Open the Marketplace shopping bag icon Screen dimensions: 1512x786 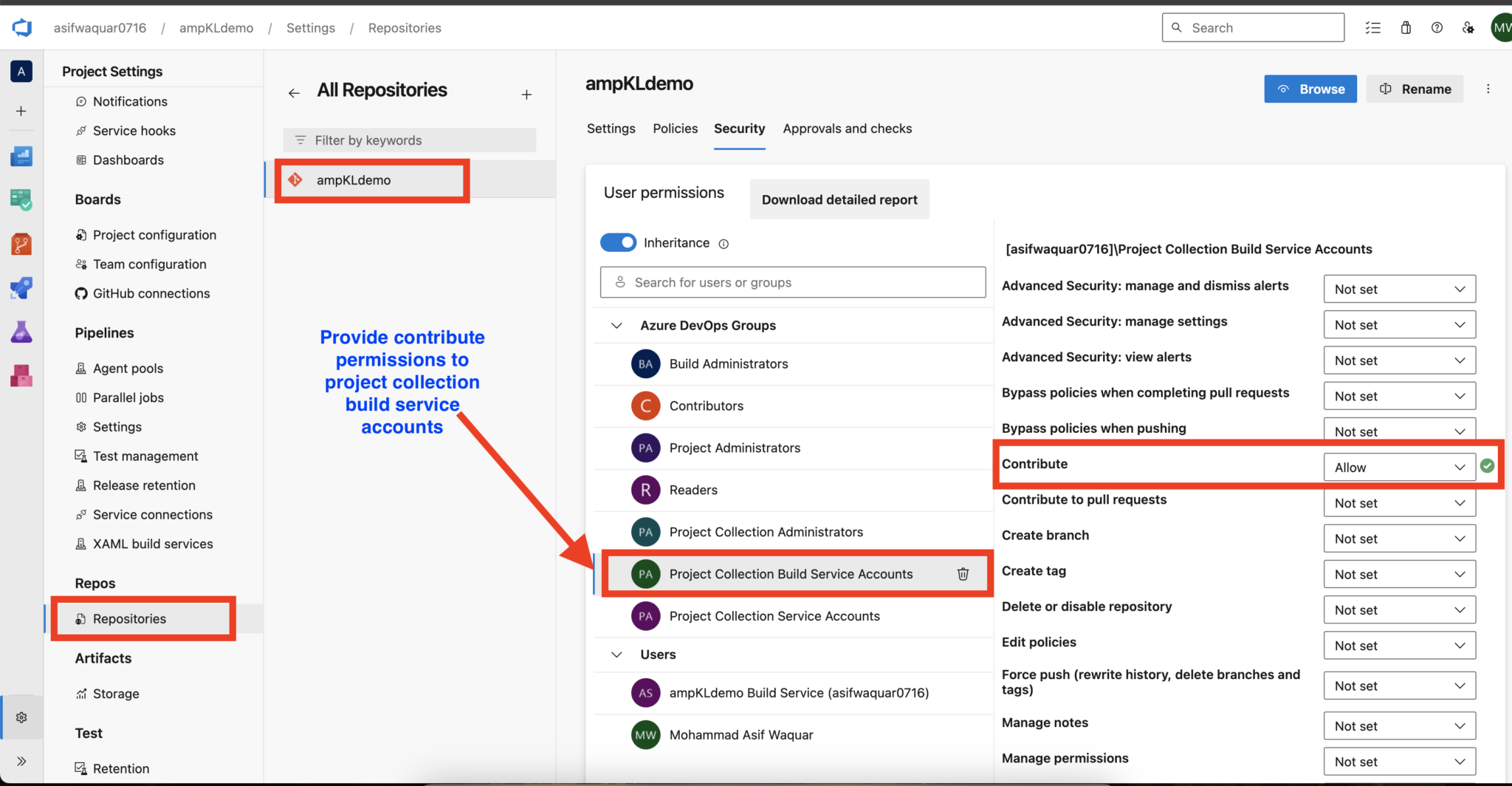point(1406,27)
